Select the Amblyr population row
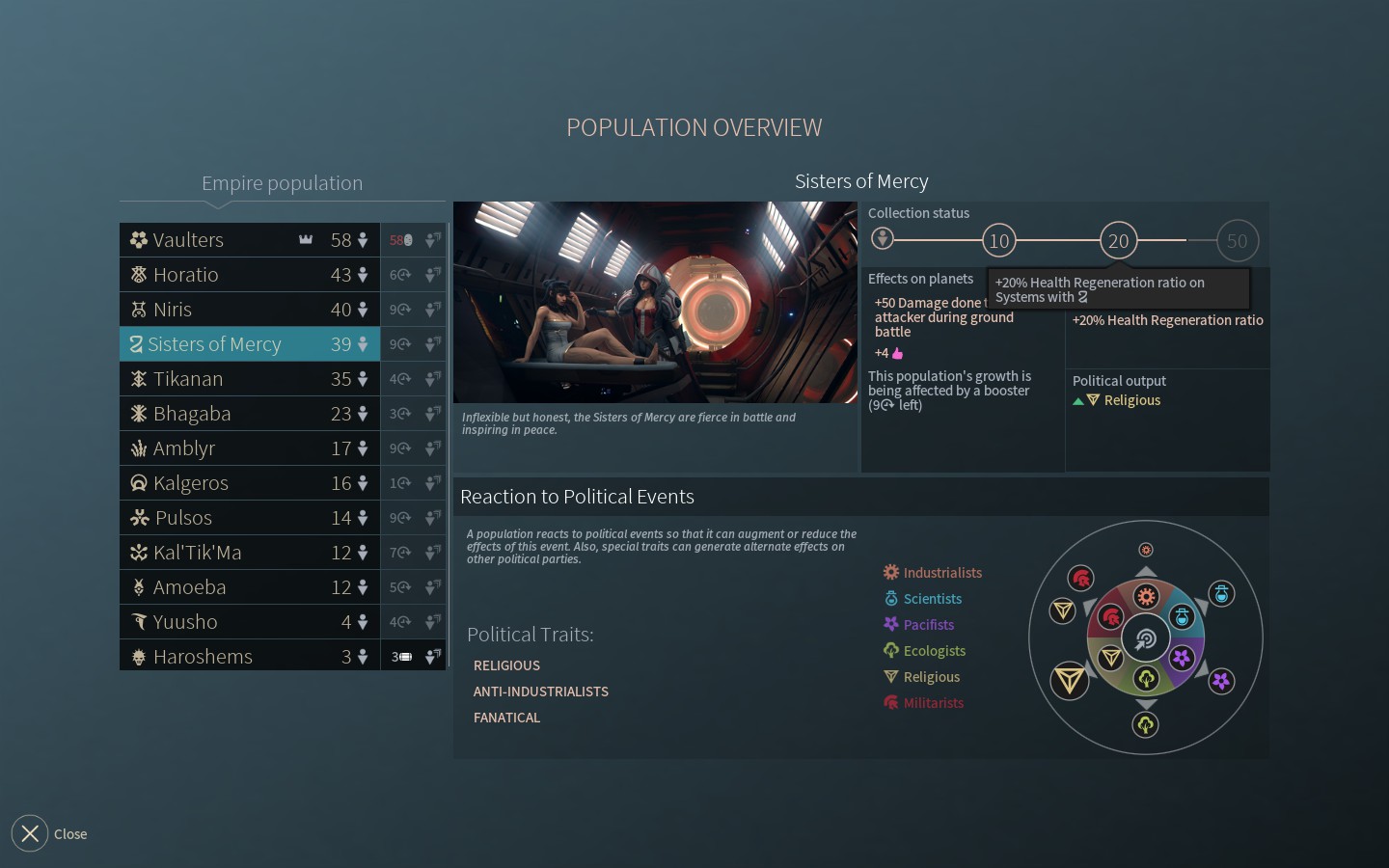 (249, 448)
